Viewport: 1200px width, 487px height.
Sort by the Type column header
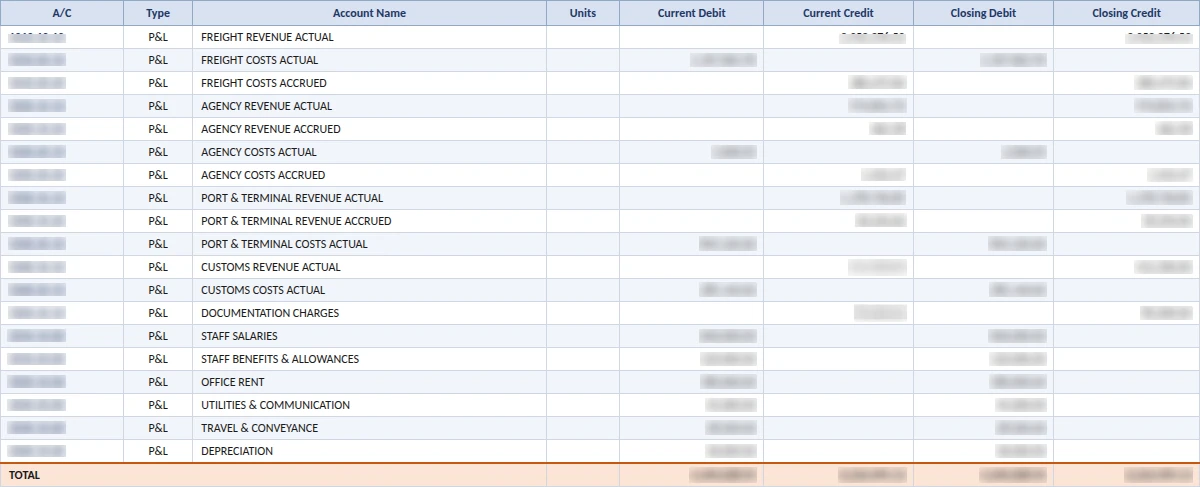pos(158,13)
